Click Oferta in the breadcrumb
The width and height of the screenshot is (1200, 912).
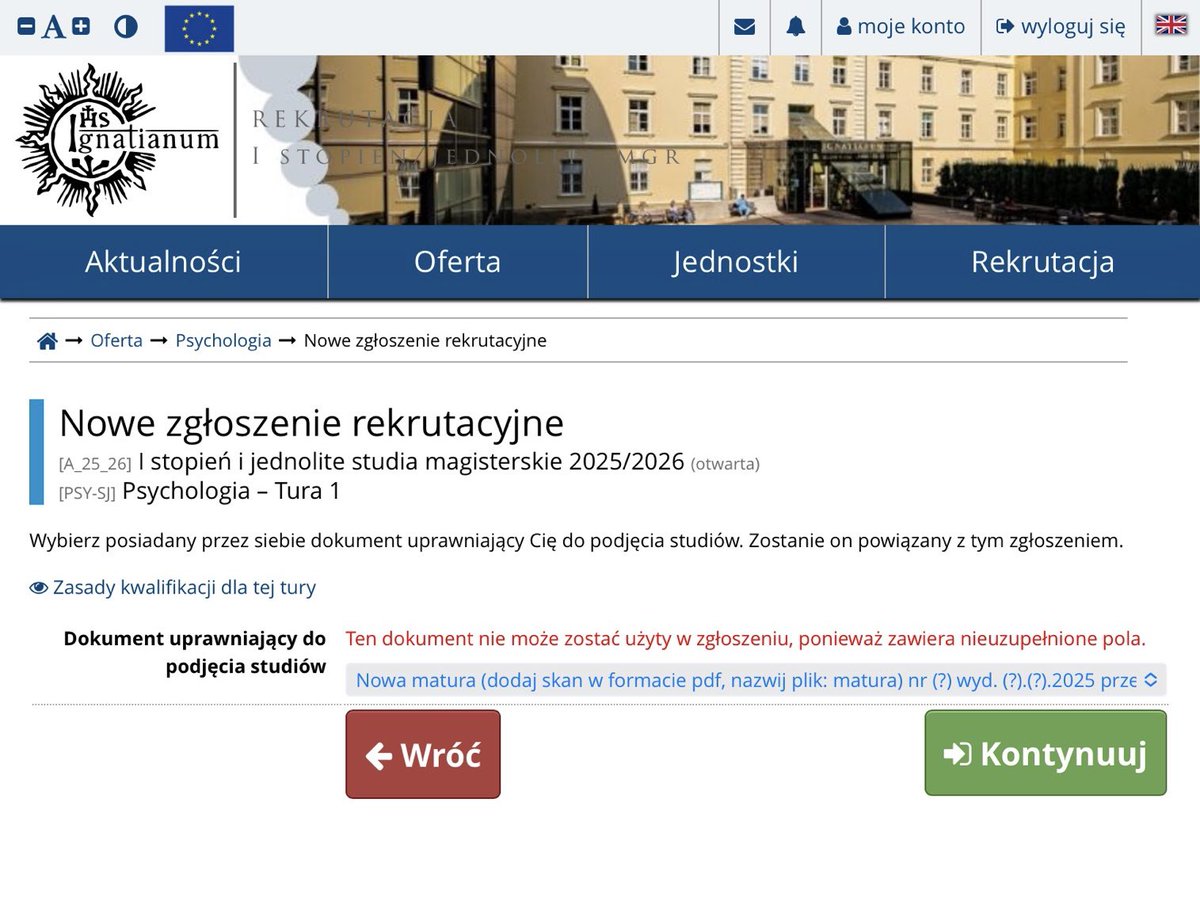pyautogui.click(x=117, y=340)
